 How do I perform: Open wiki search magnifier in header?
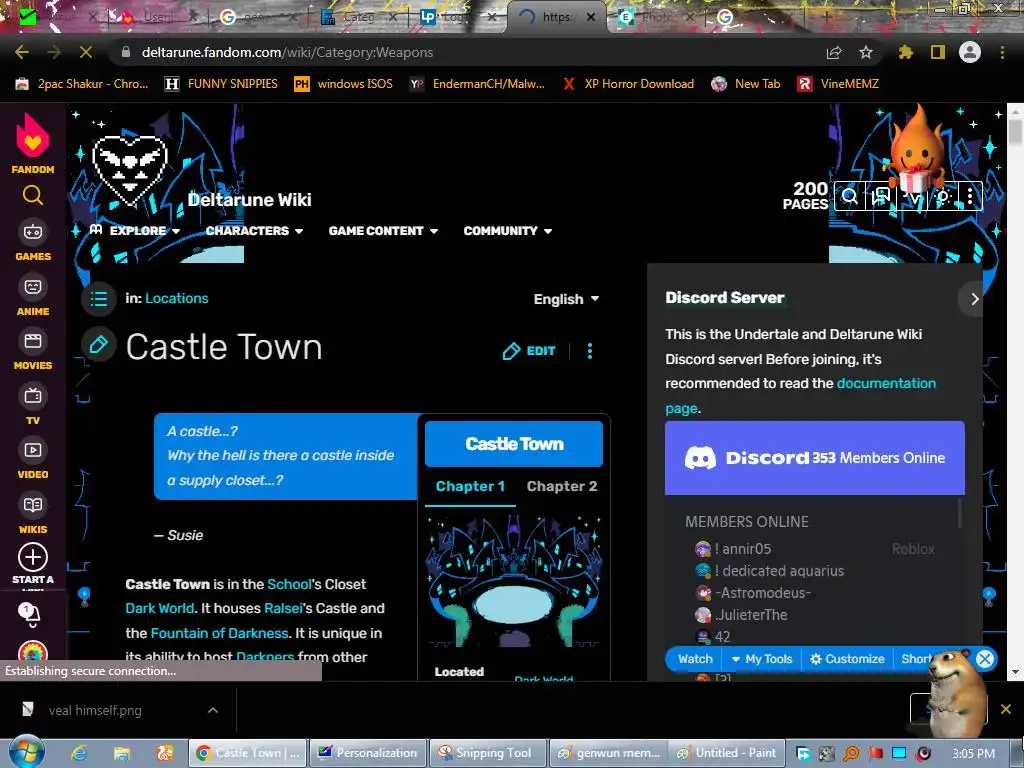click(x=850, y=196)
